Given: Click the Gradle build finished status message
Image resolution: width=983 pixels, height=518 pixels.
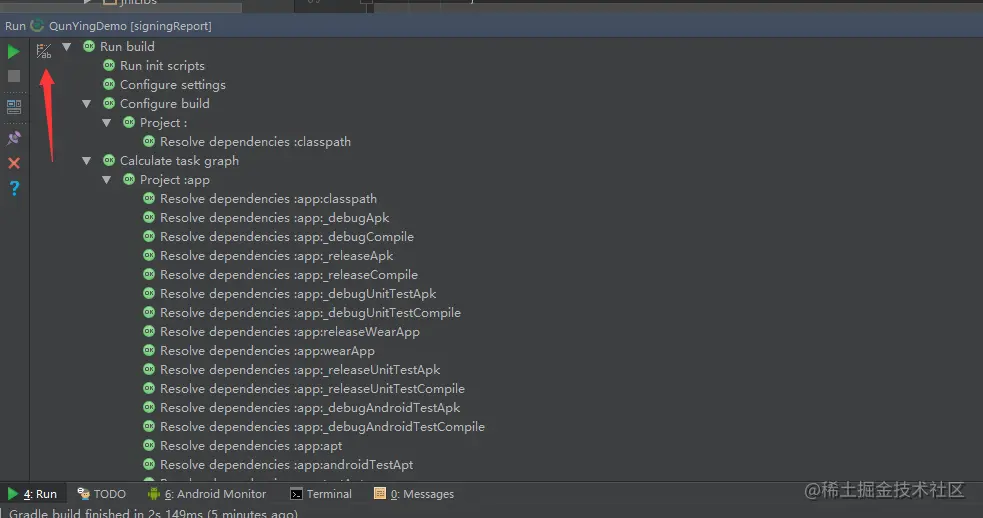Looking at the screenshot, I should [x=153, y=513].
